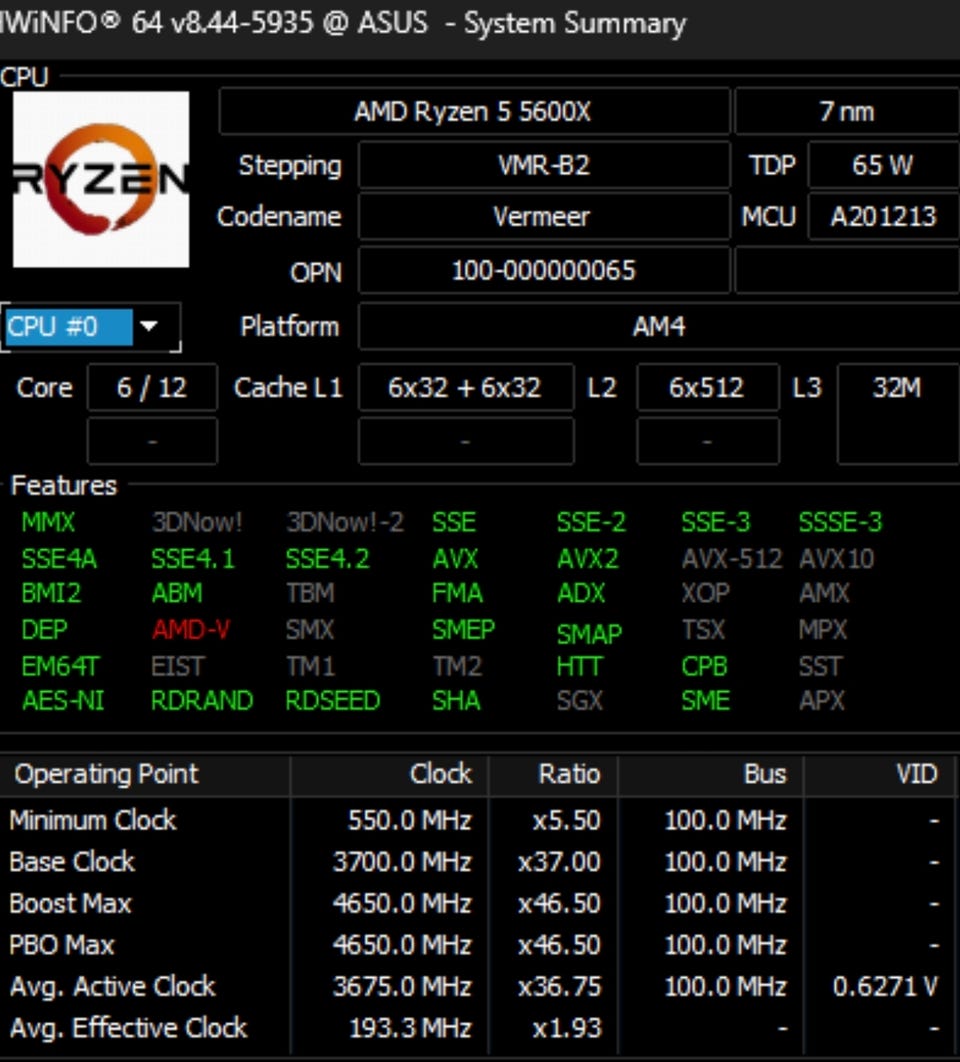Click the ADX feature label
The height and width of the screenshot is (1062, 960).
581,593
